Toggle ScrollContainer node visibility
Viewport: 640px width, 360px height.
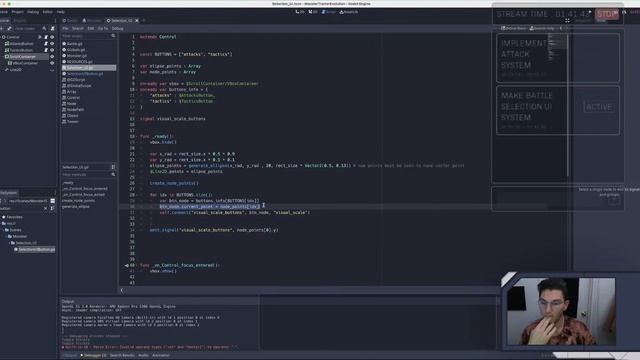[52, 57]
